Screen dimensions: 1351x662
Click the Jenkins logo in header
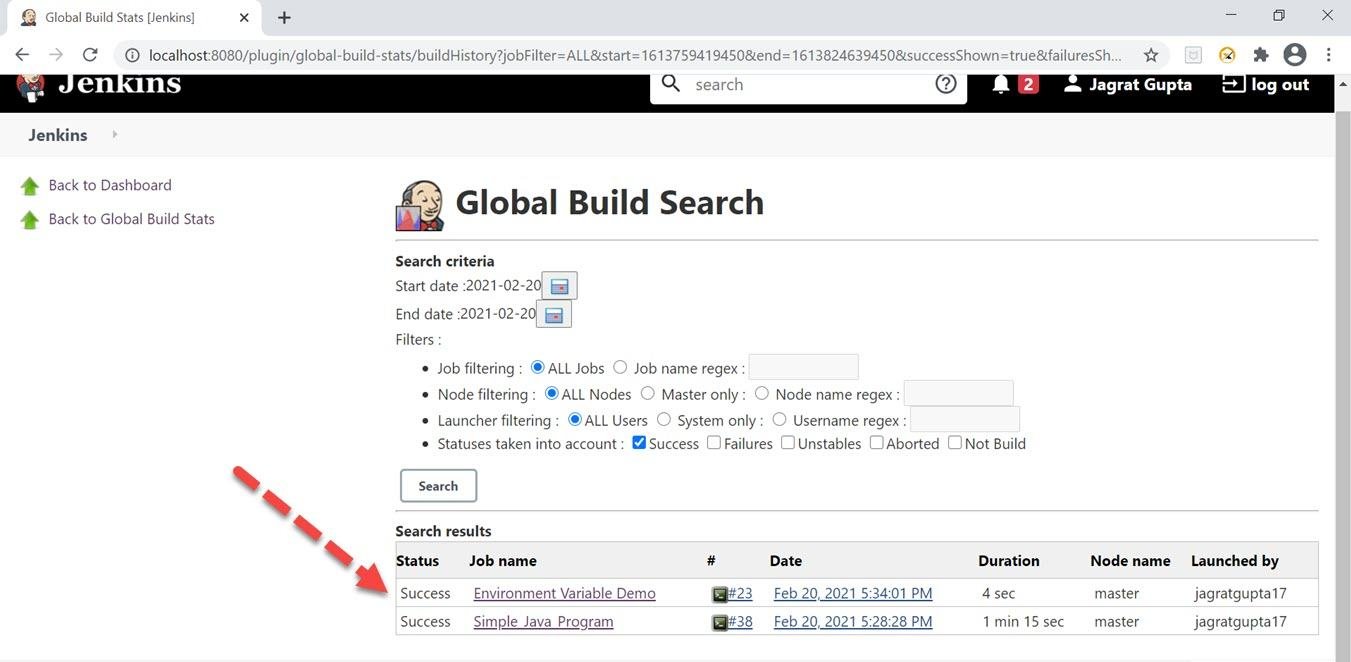(x=100, y=85)
